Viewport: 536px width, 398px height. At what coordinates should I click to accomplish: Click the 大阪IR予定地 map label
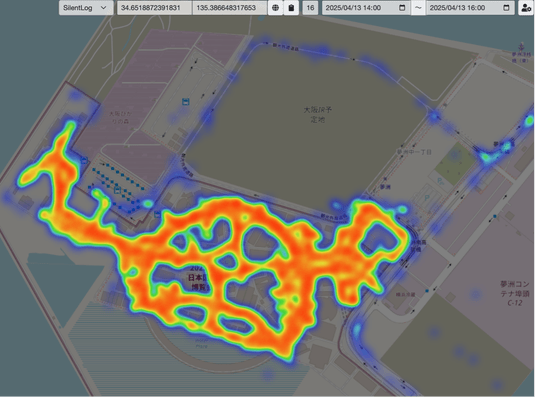[318, 115]
